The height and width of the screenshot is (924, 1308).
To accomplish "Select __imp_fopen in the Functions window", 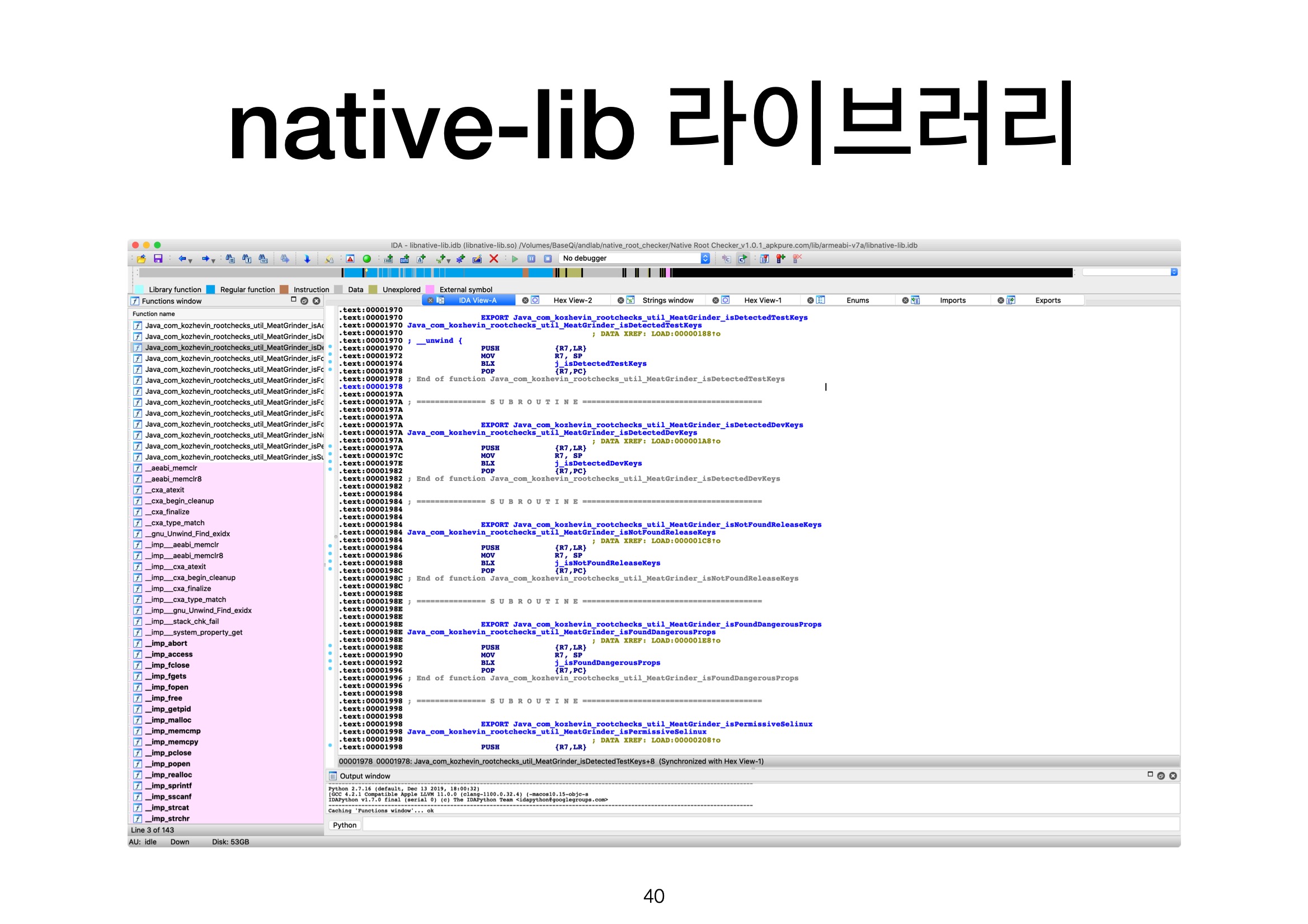I will pyautogui.click(x=170, y=687).
